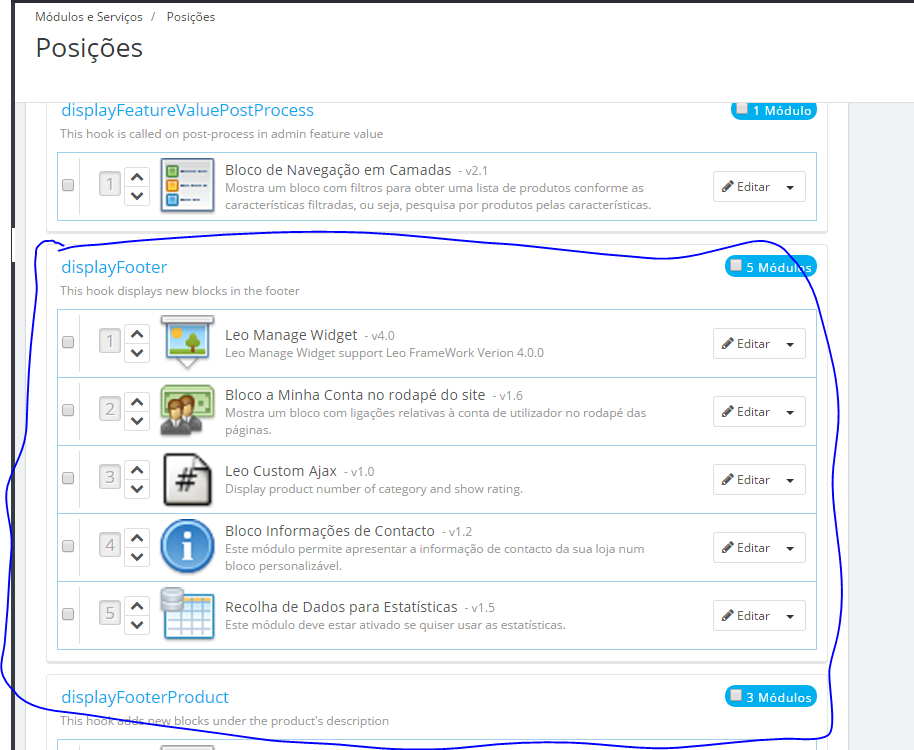Open the Posições breadcrumb link
The height and width of the screenshot is (750, 914).
tap(191, 17)
